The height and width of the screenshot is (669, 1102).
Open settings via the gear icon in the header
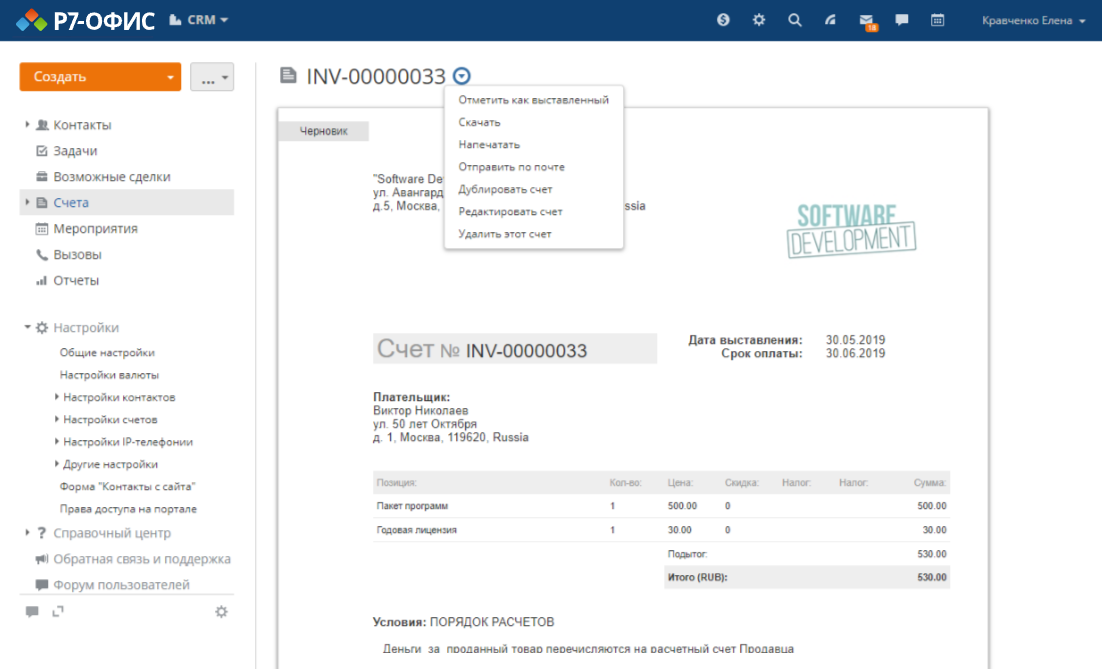click(758, 19)
